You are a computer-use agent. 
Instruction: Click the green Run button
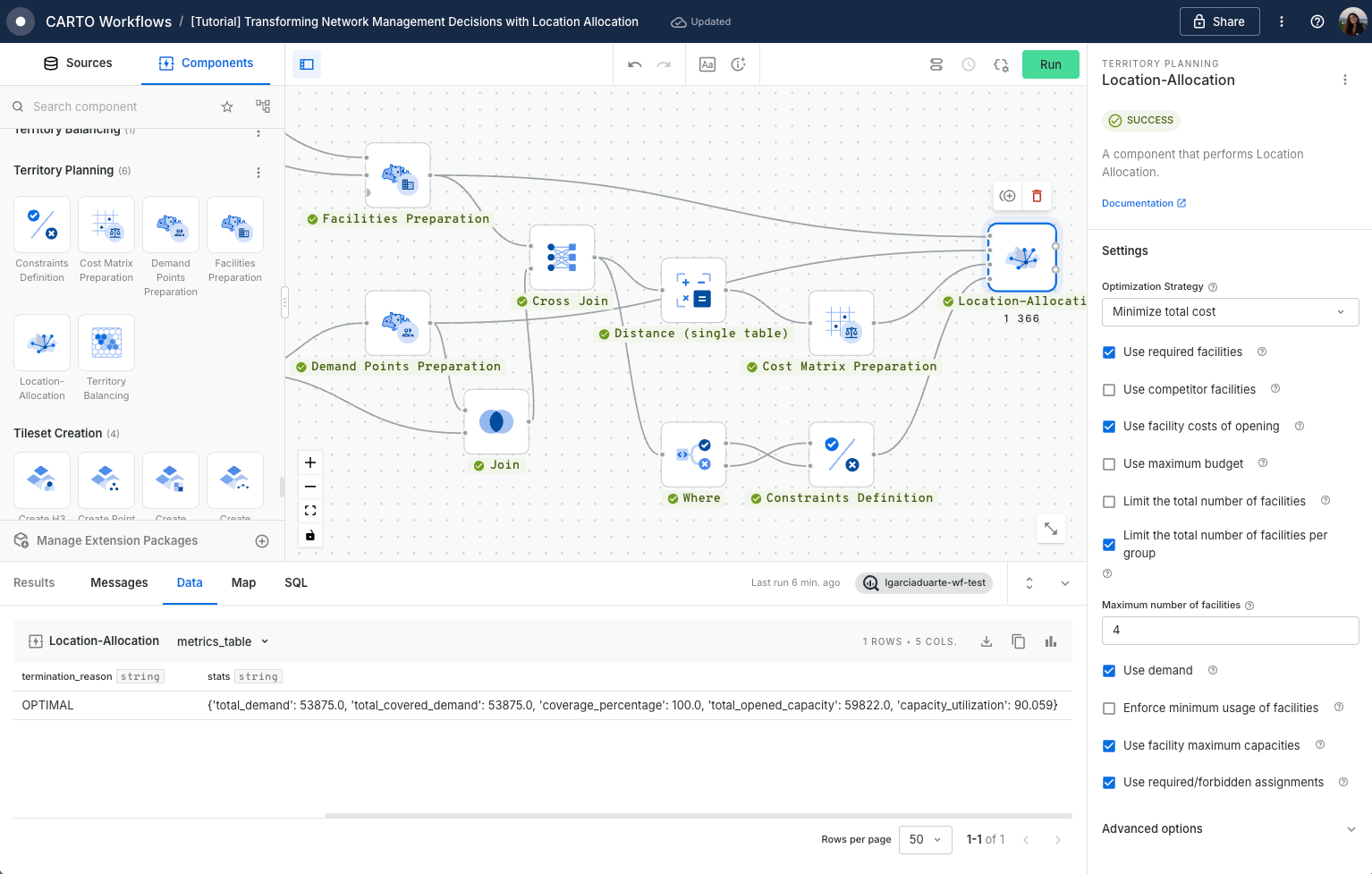coord(1050,64)
